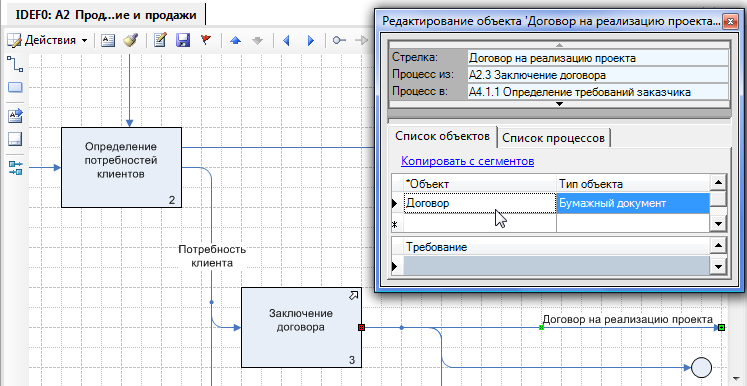This screenshot has height=386, width=747.
Task: Open the IDEF0: A2 diagram tab
Action: pyautogui.click(x=106, y=15)
